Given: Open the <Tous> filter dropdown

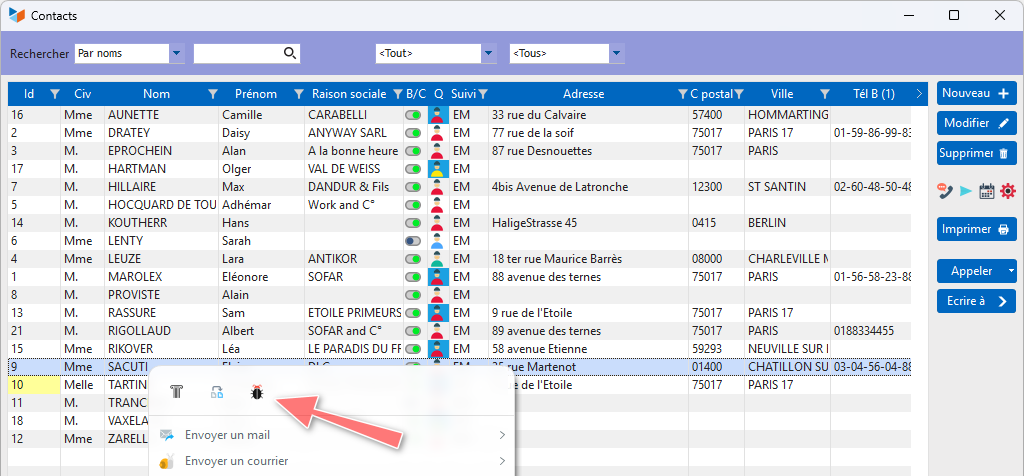Looking at the screenshot, I should tap(616, 53).
